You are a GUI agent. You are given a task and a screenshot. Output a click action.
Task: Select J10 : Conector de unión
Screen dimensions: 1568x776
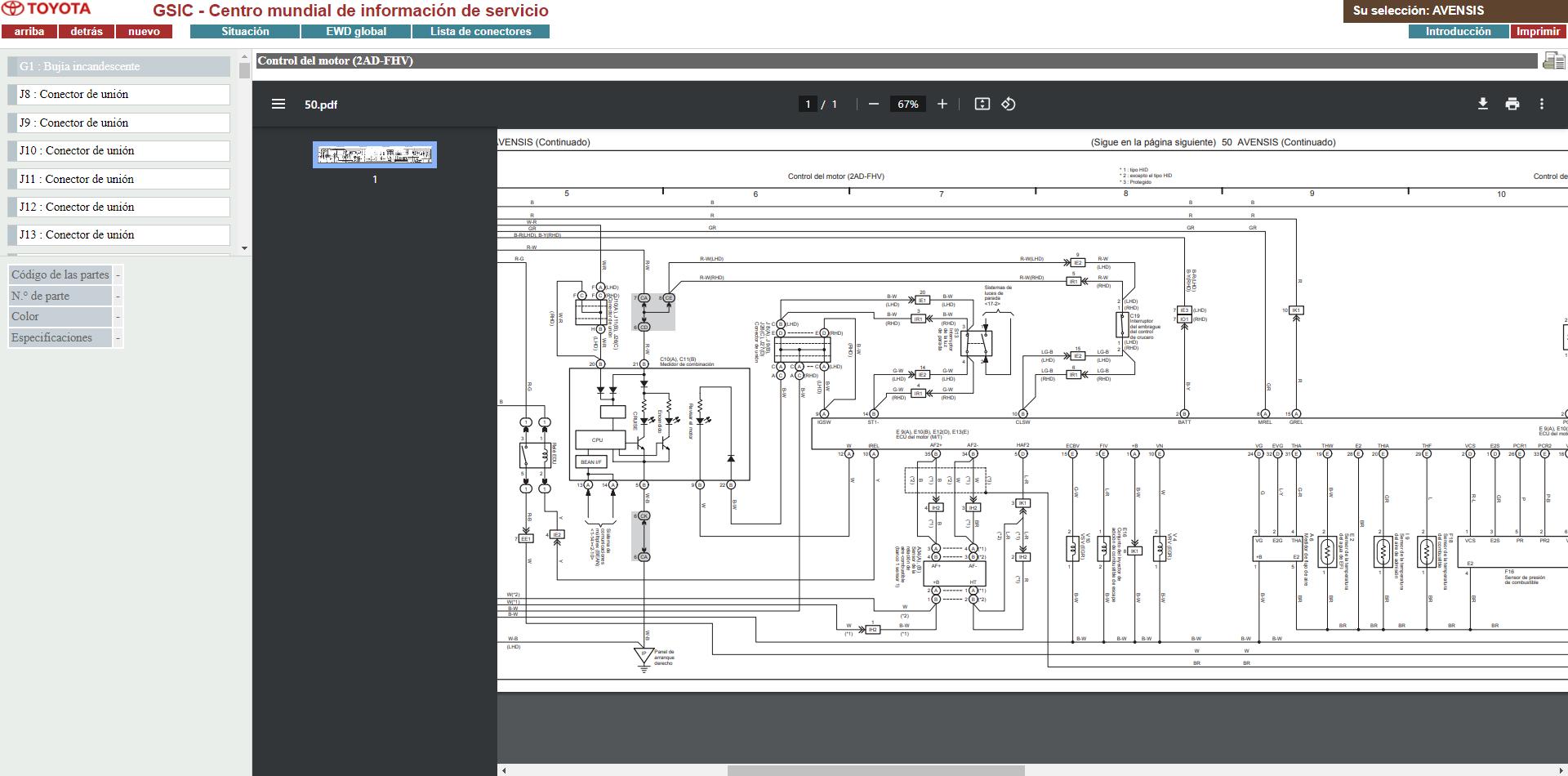[119, 150]
